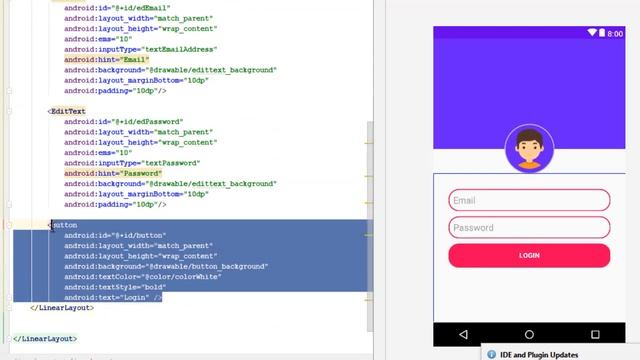
Task: Click android:background="@drawable/button_background" line
Action: 166,267
